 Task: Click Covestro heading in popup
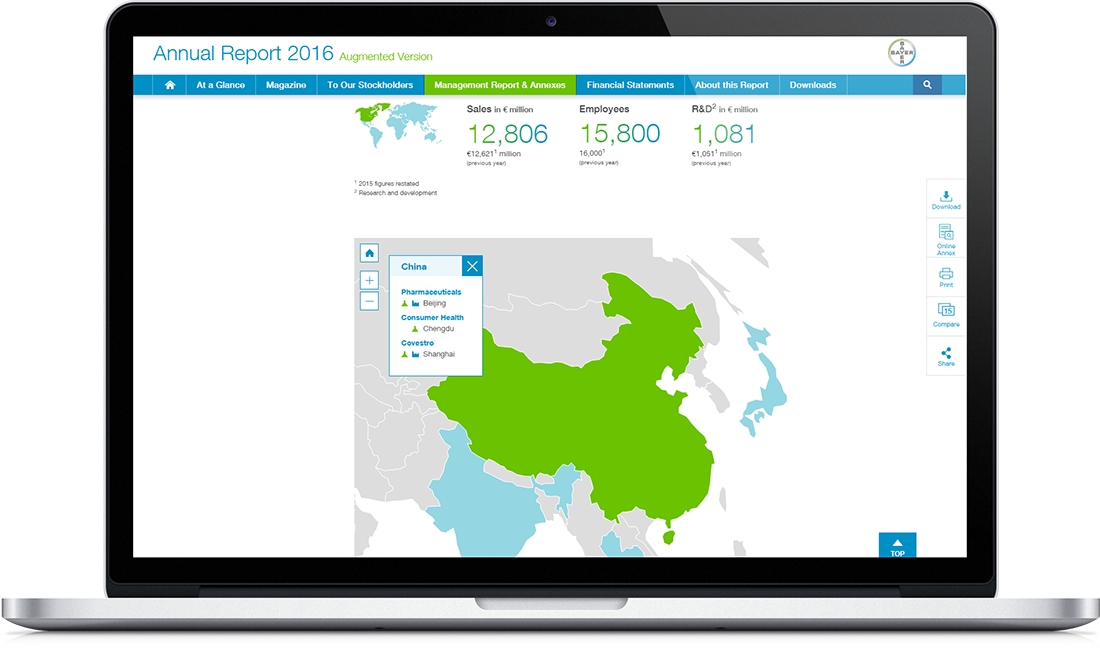pos(417,343)
